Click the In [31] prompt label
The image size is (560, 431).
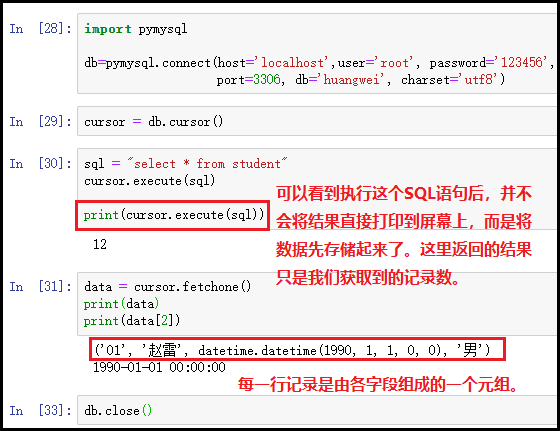pos(40,286)
